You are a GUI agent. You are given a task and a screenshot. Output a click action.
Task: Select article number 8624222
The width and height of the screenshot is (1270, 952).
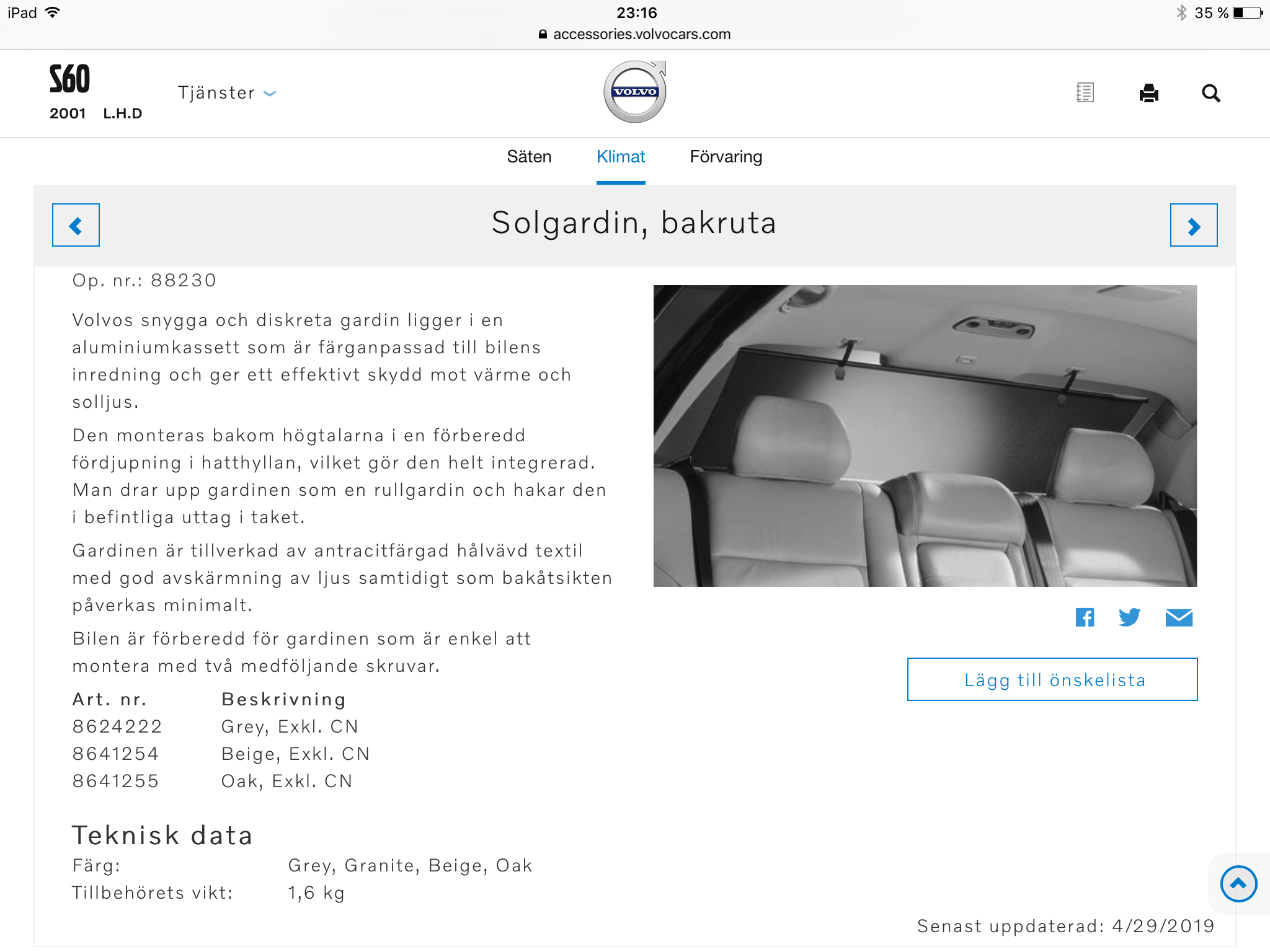point(117,726)
